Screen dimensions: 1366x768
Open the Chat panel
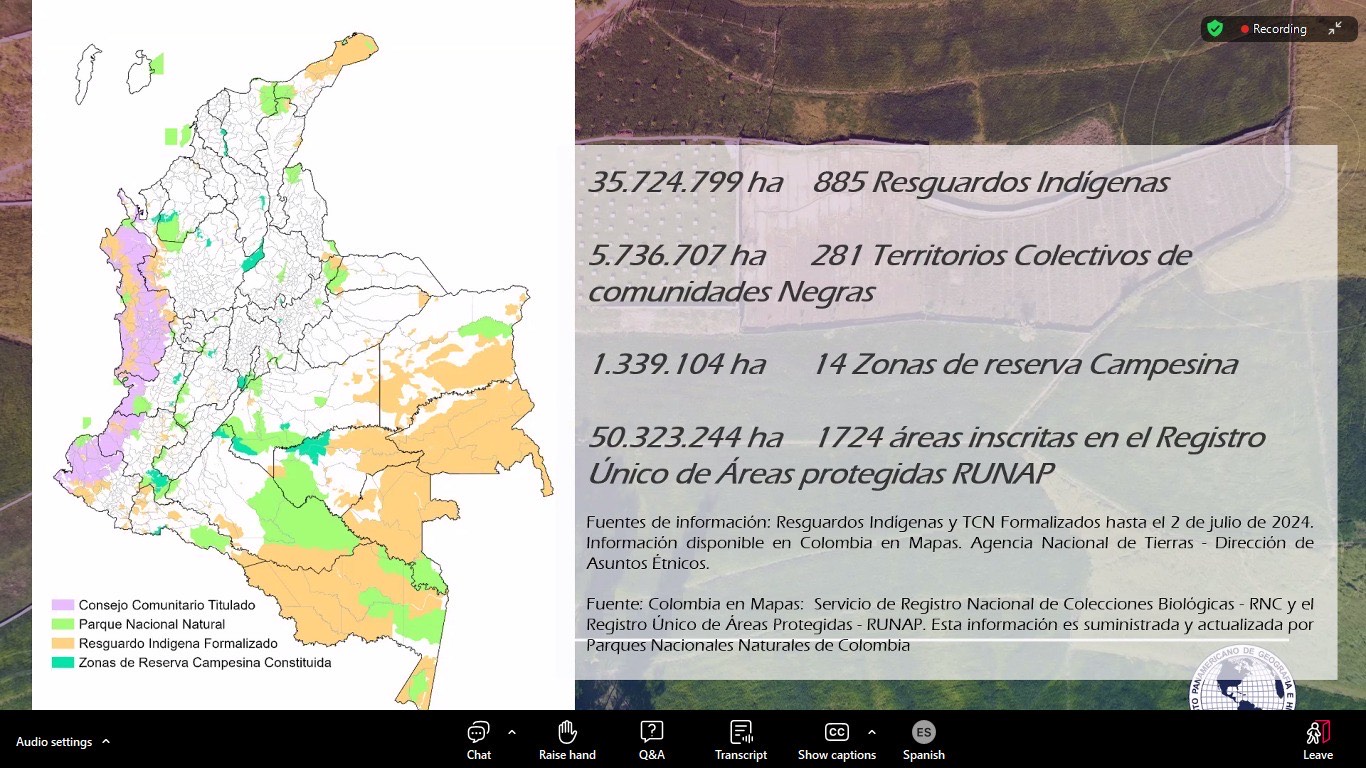478,740
